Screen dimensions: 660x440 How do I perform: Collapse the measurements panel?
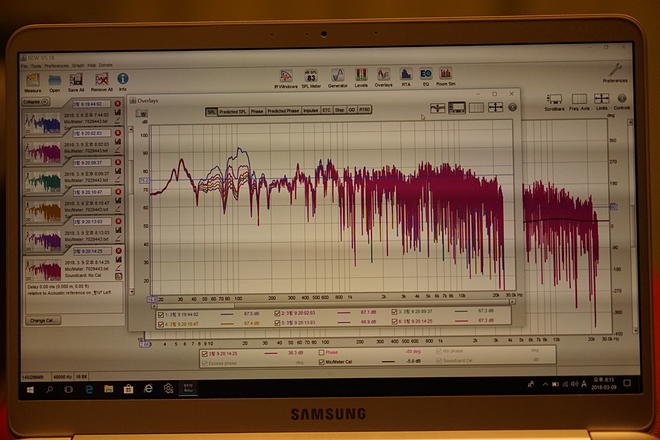coord(36,102)
